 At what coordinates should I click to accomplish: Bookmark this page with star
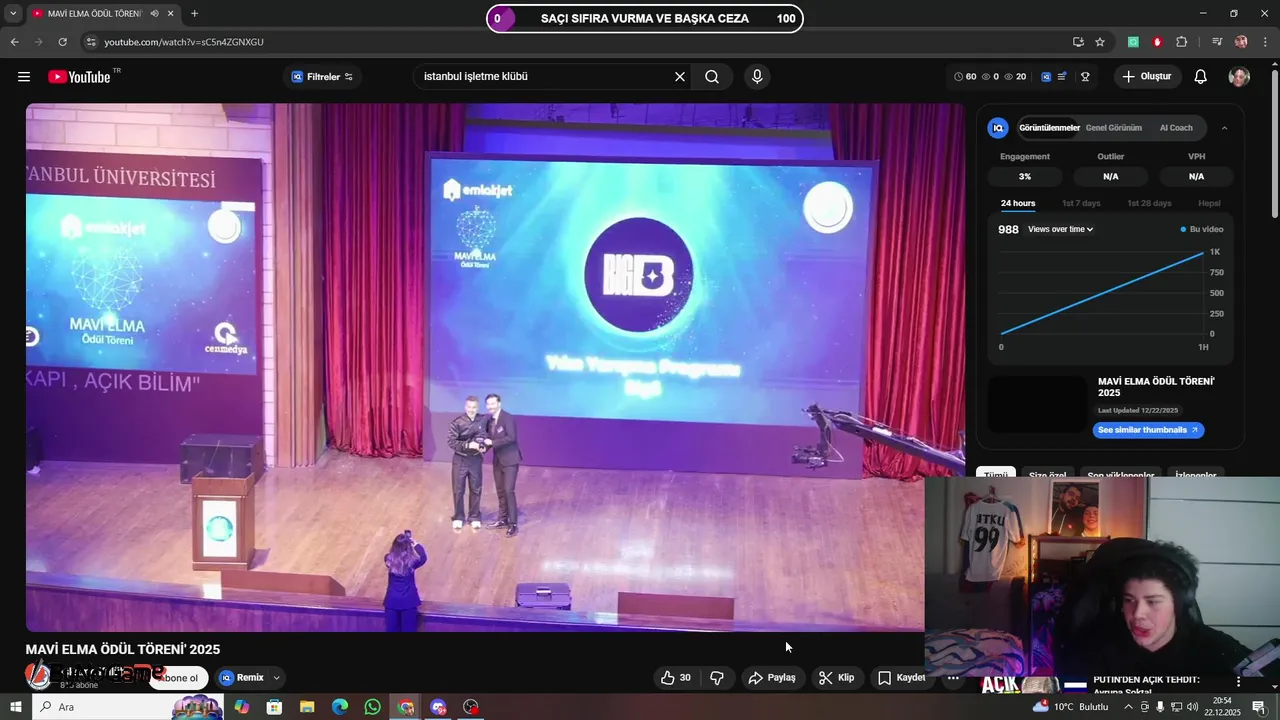[1100, 42]
